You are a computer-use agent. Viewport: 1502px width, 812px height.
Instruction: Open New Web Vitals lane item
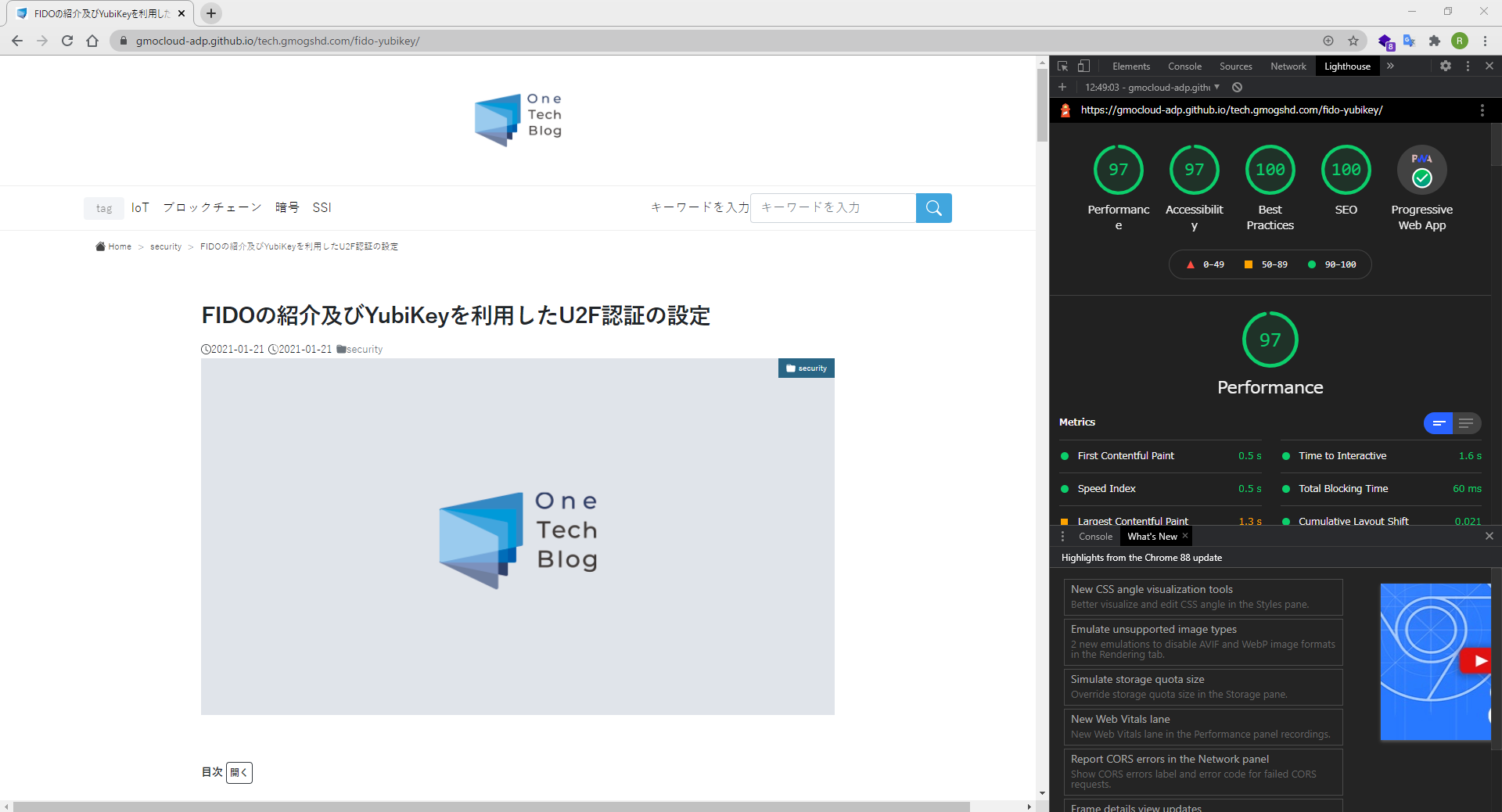point(1203,727)
